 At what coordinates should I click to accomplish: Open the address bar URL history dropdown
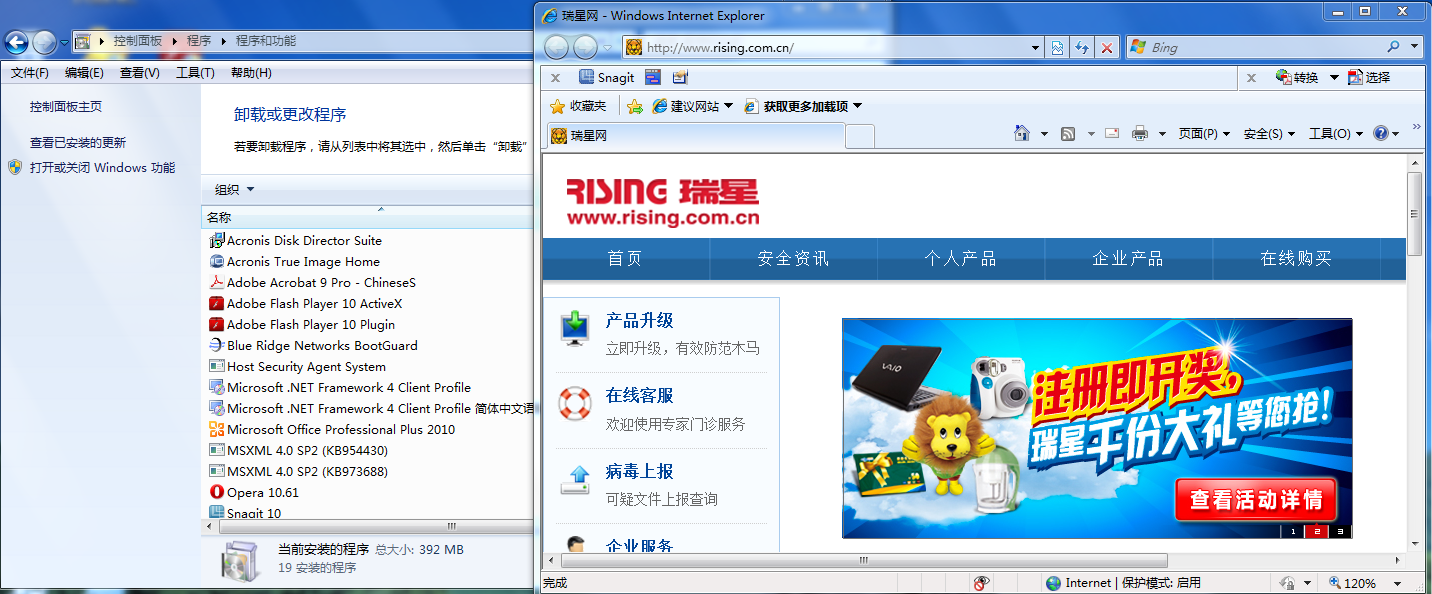pyautogui.click(x=1036, y=47)
